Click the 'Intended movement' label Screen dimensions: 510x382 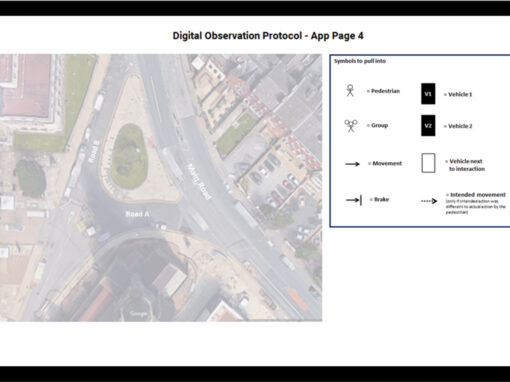pos(478,195)
